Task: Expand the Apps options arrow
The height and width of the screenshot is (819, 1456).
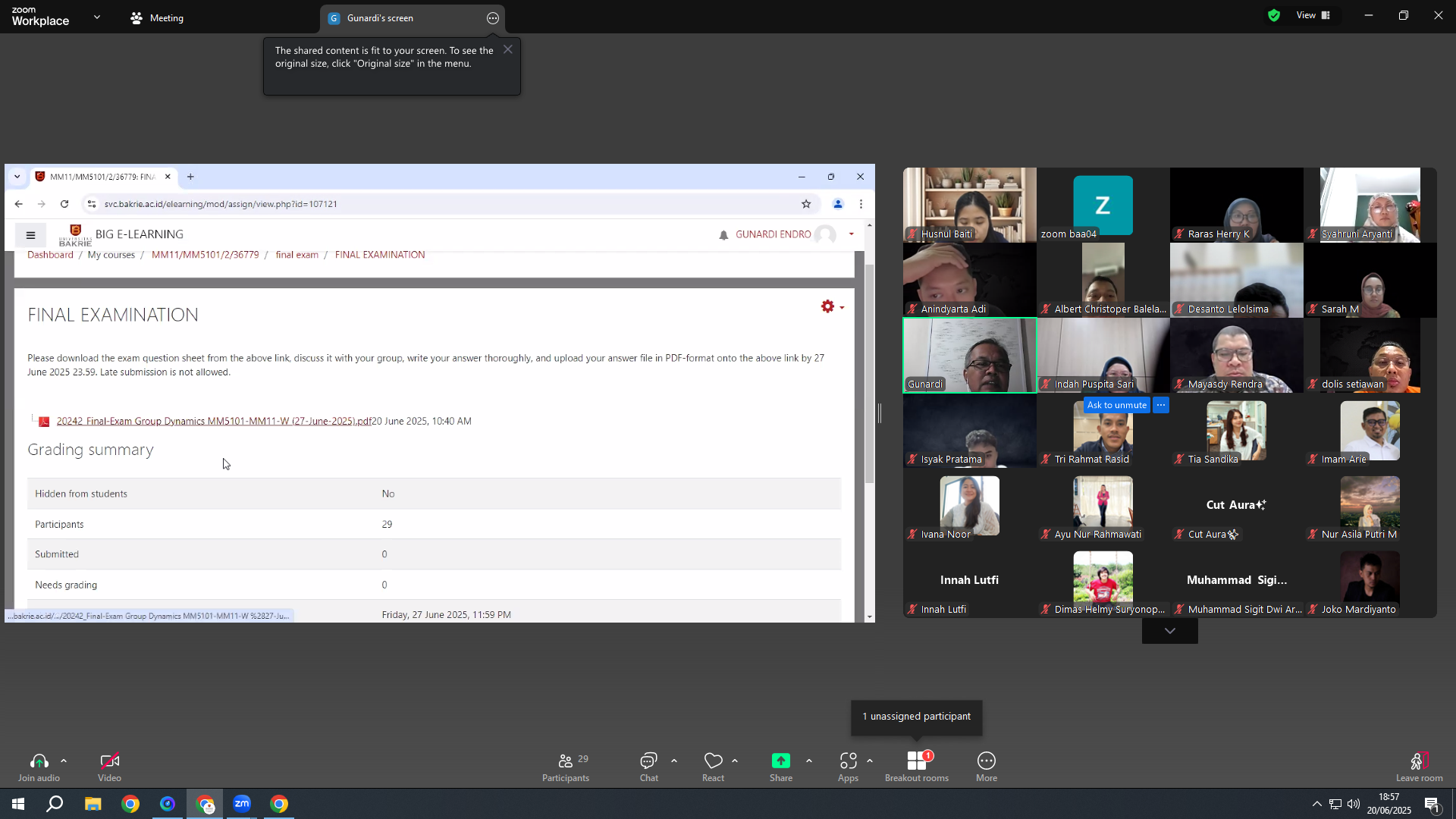Action: click(x=870, y=761)
